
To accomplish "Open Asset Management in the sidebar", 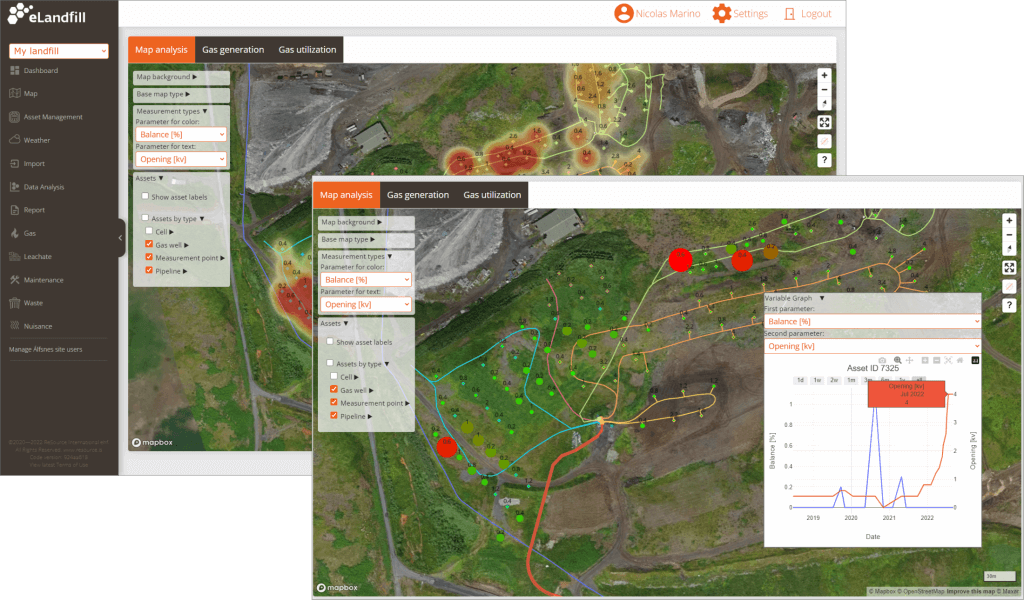I will point(52,117).
